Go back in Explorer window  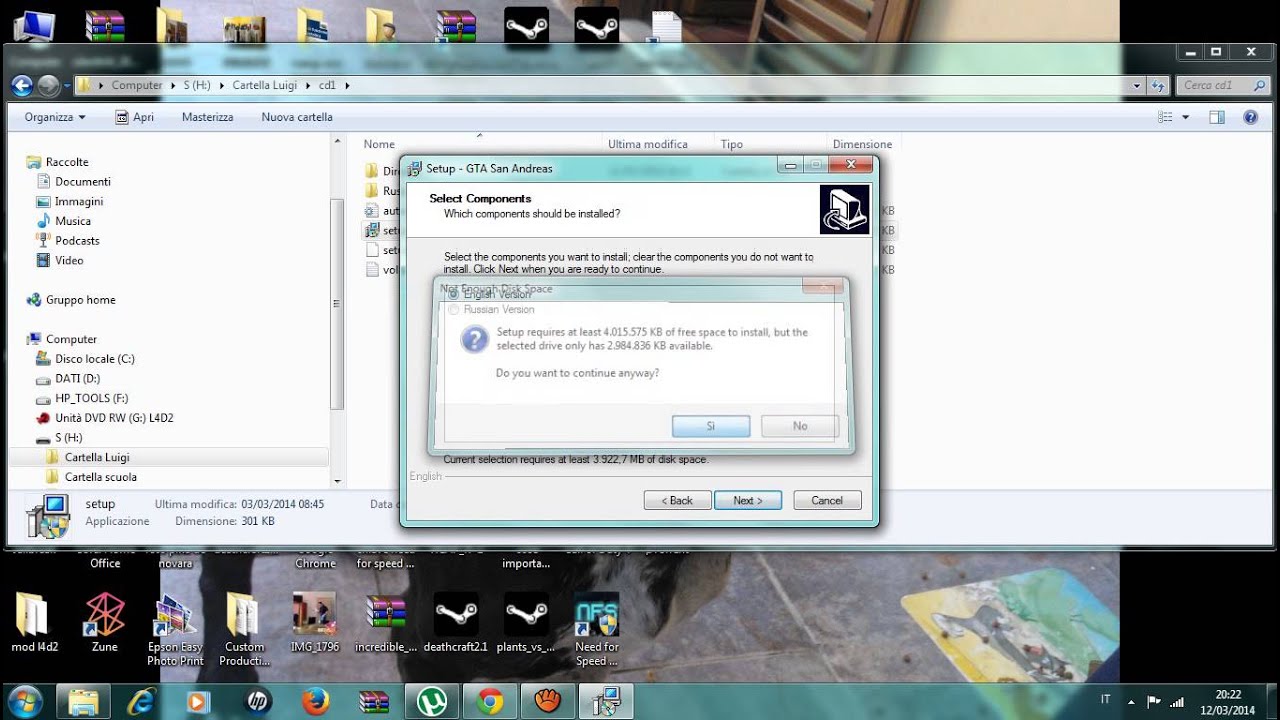click(22, 86)
